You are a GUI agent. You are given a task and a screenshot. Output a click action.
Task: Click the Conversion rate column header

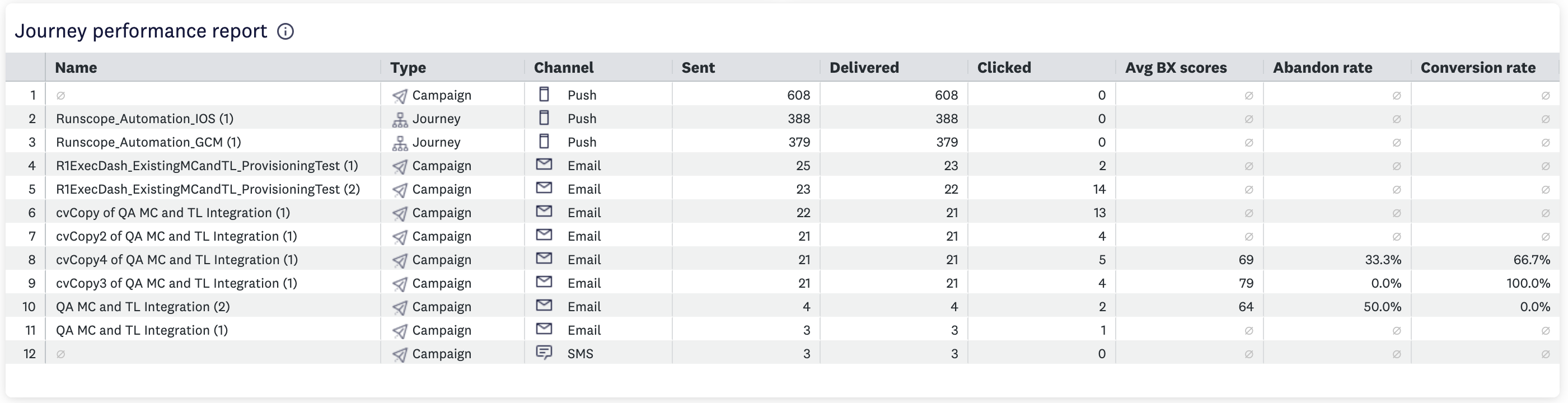pos(1477,68)
